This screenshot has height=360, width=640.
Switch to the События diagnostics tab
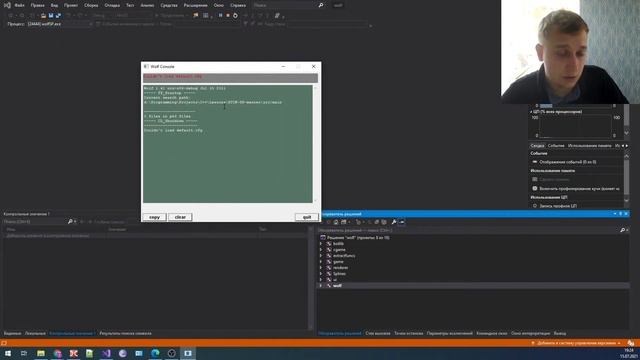[556, 146]
